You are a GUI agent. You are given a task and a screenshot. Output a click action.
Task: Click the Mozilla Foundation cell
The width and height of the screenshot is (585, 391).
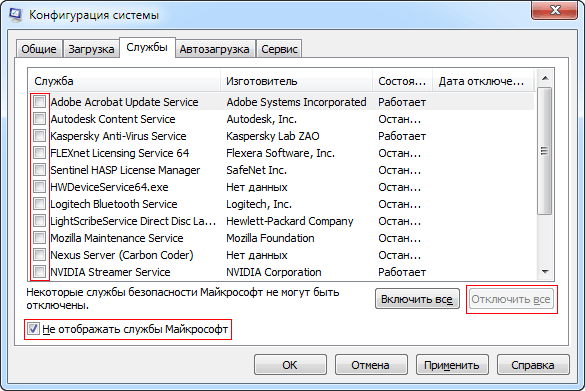[270, 238]
